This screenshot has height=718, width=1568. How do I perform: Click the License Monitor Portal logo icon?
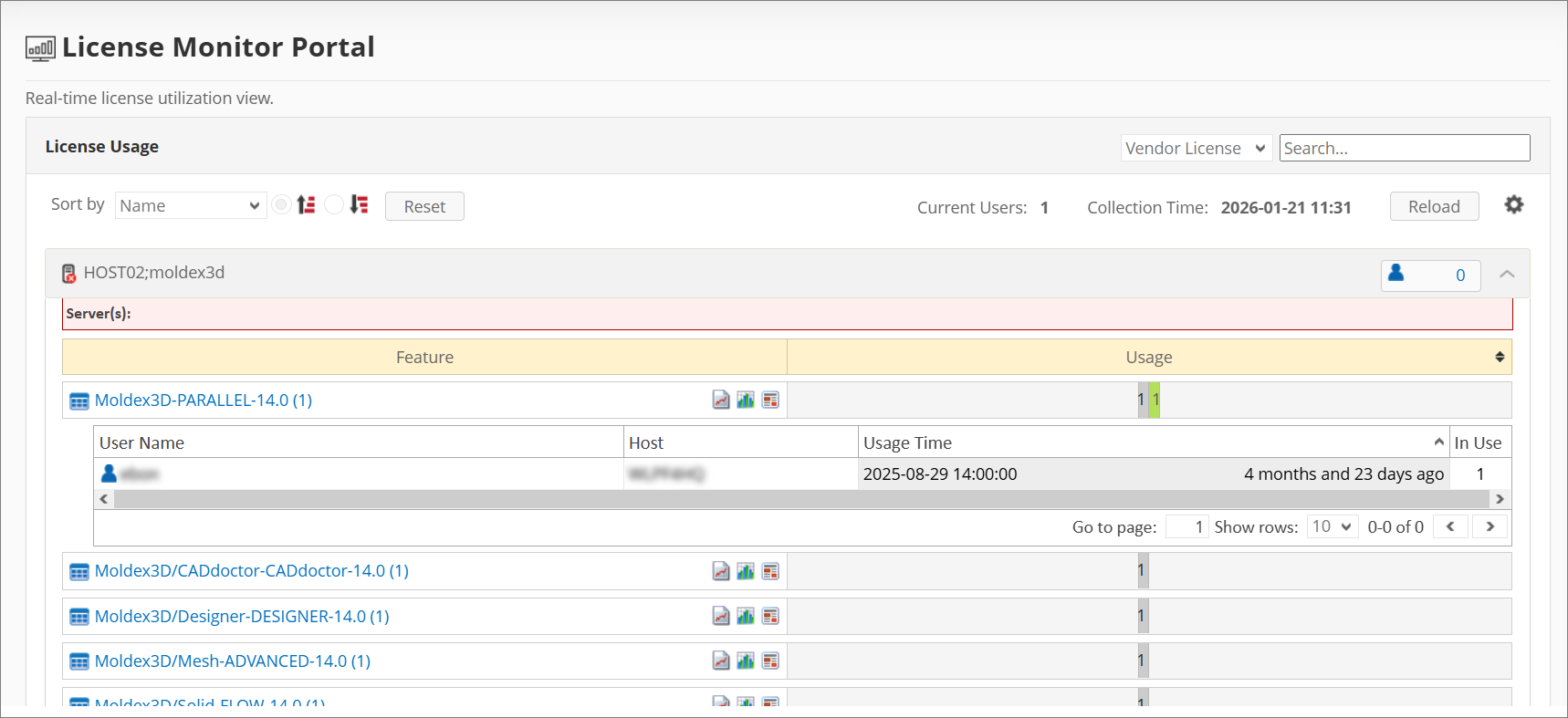[40, 48]
